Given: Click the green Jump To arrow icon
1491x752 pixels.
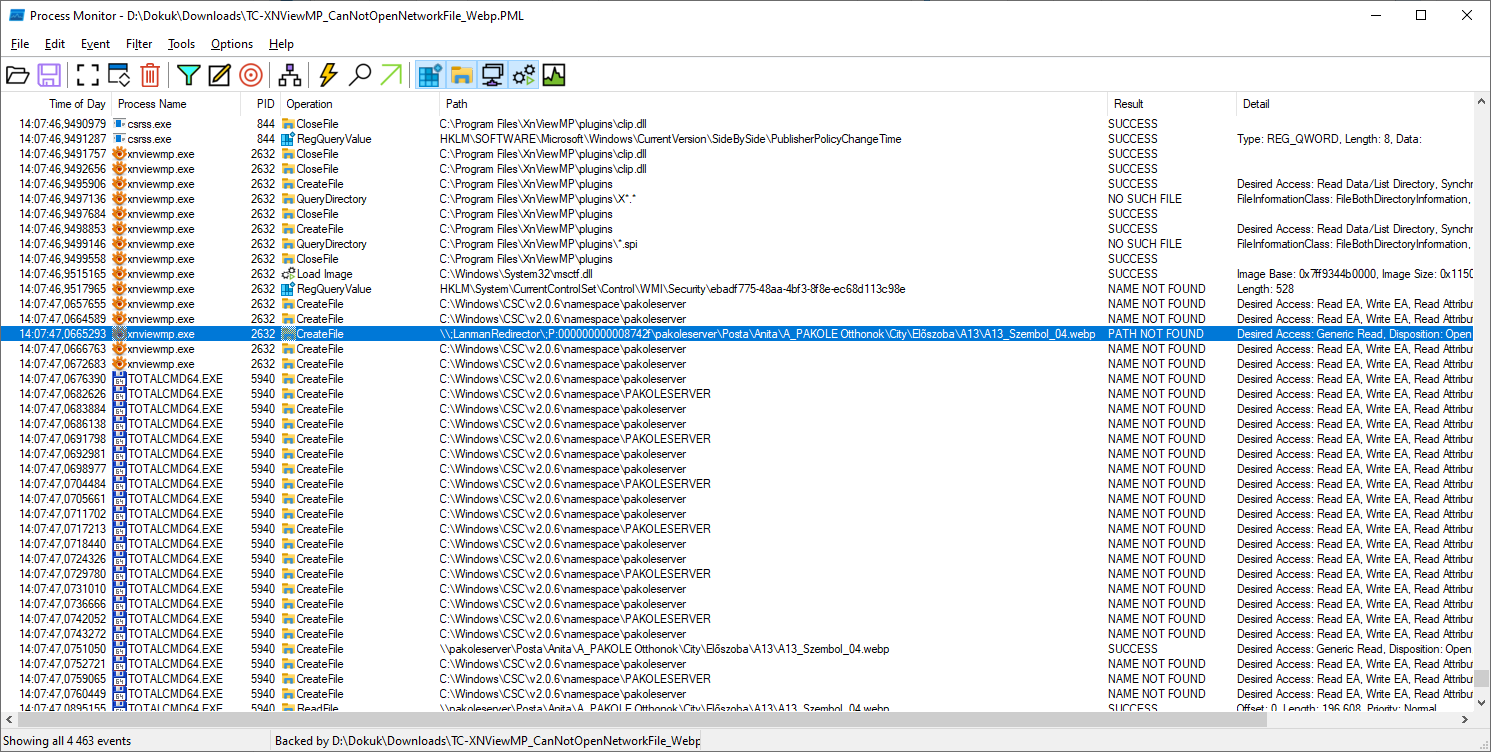Looking at the screenshot, I should [x=391, y=75].
